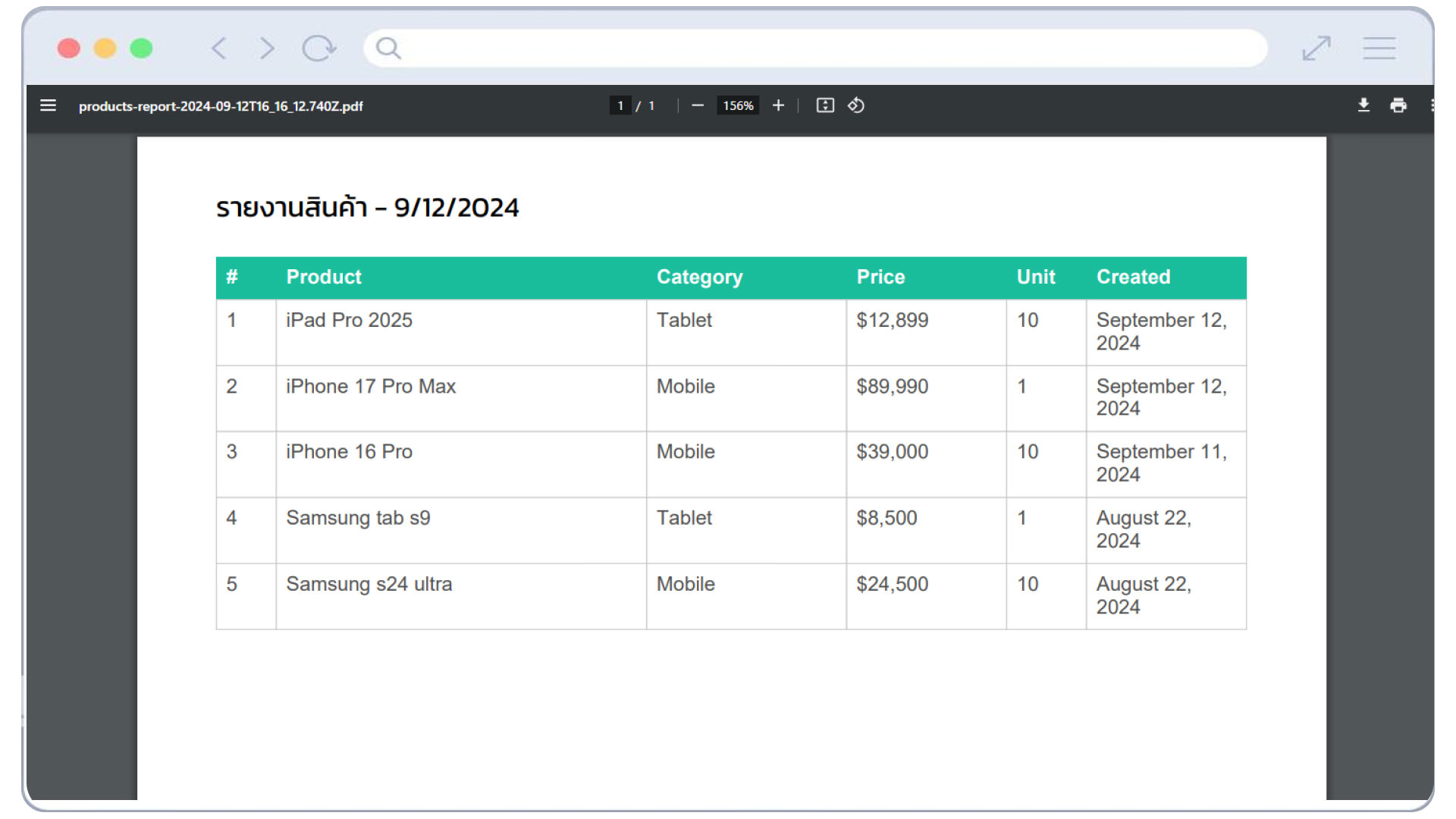
Task: Open the browser hamburger menu
Action: click(x=1379, y=49)
